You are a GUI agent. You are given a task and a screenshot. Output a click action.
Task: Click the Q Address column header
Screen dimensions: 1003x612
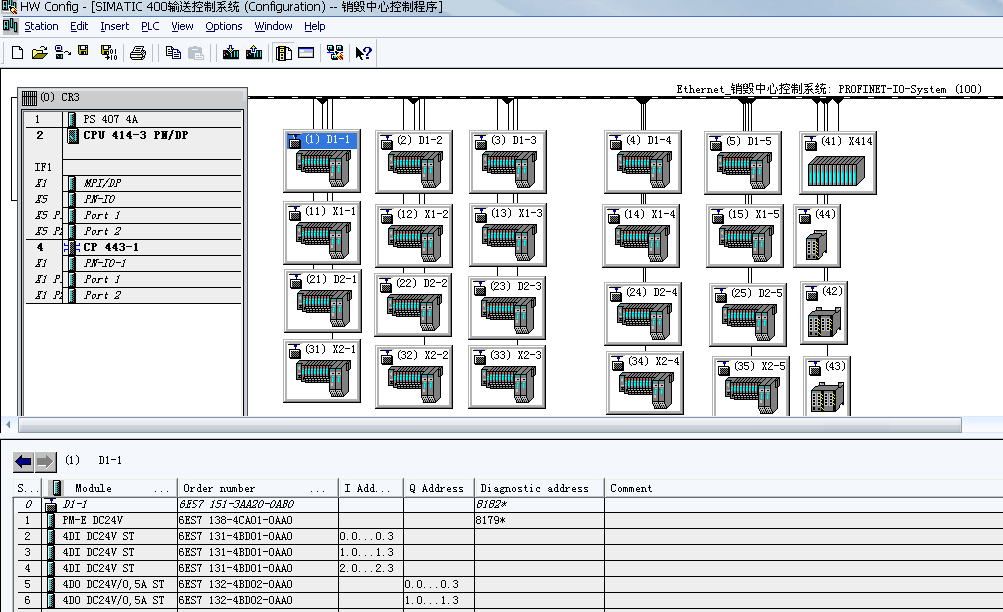(x=438, y=488)
